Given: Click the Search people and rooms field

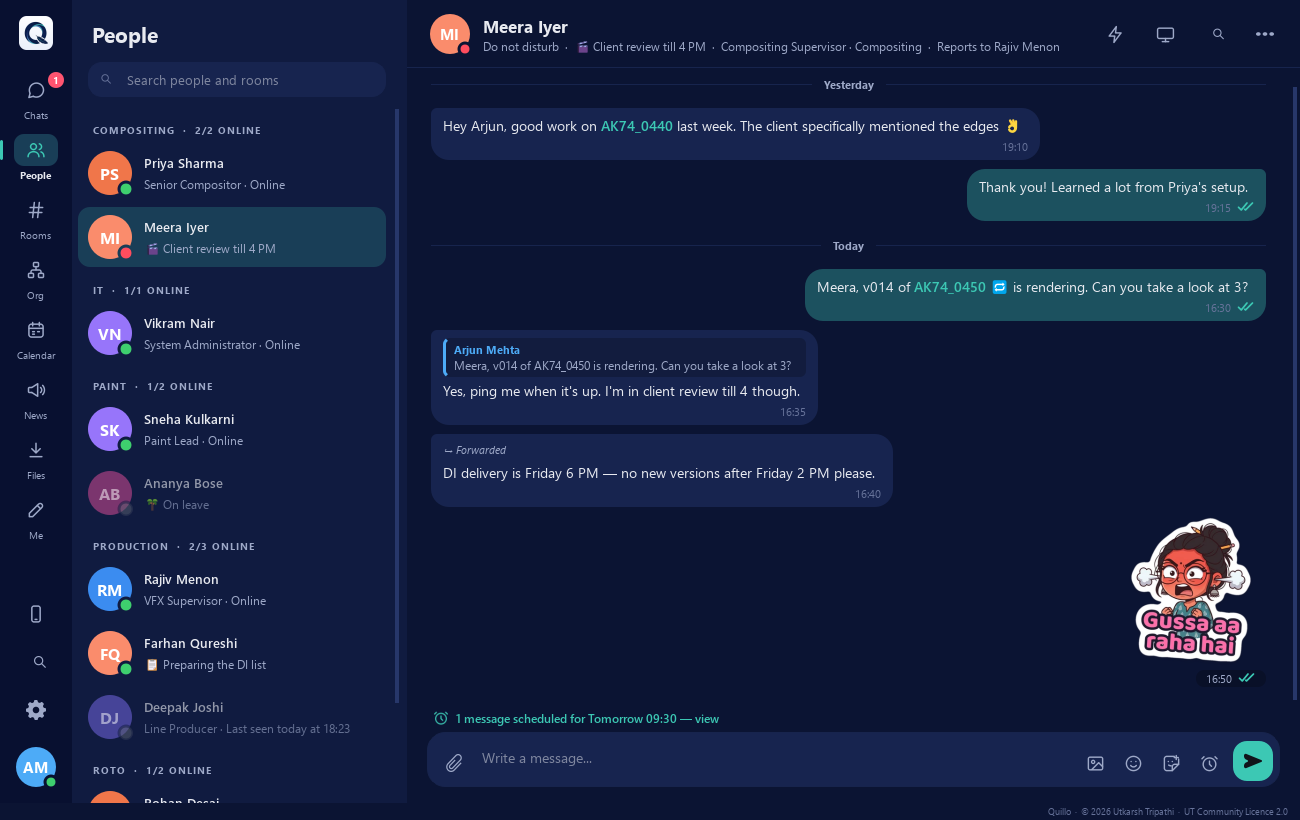Looking at the screenshot, I should tap(237, 80).
